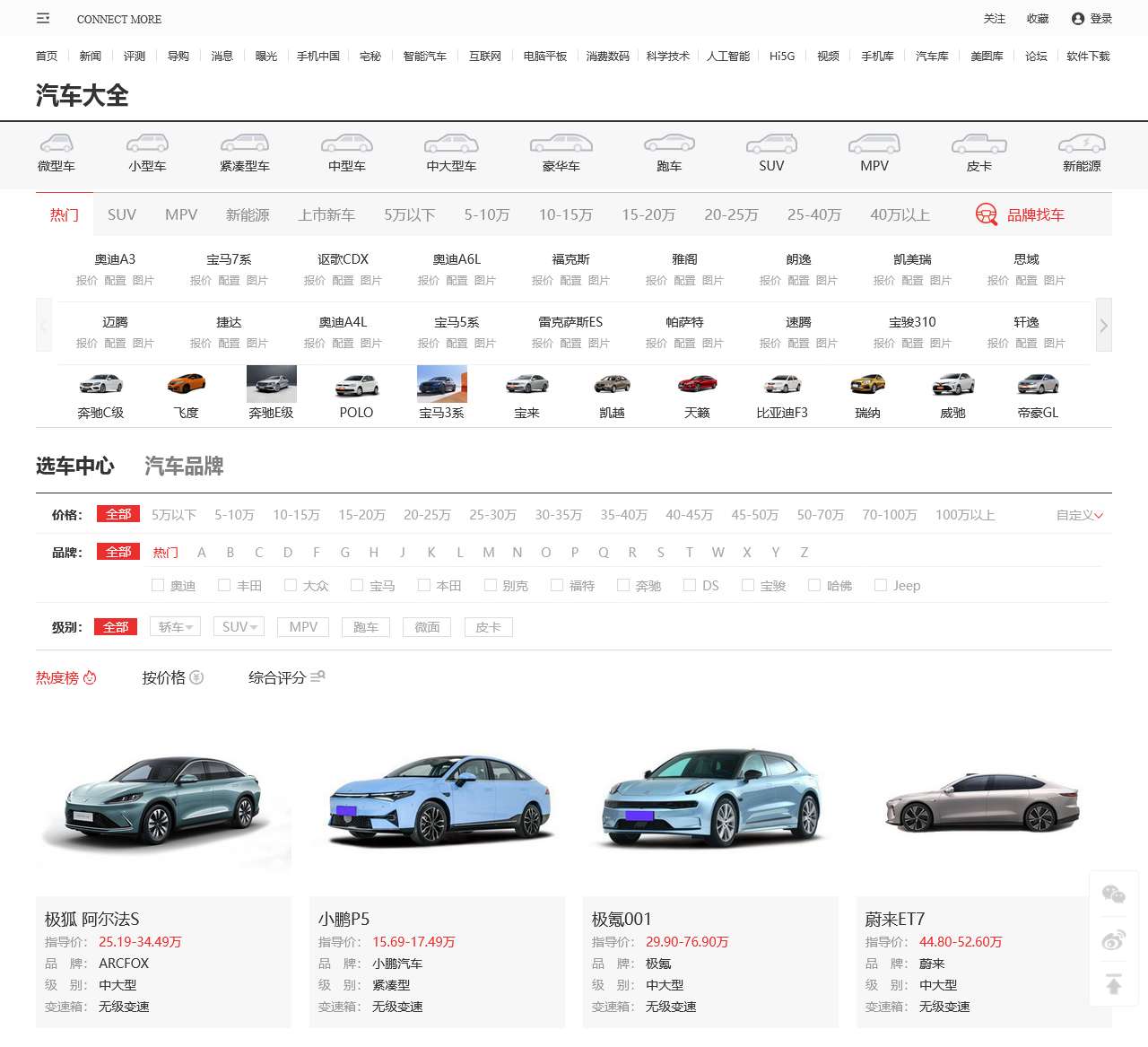Image resolution: width=1148 pixels, height=1047 pixels.
Task: Switch to the SUV hot models tab
Action: click(122, 214)
